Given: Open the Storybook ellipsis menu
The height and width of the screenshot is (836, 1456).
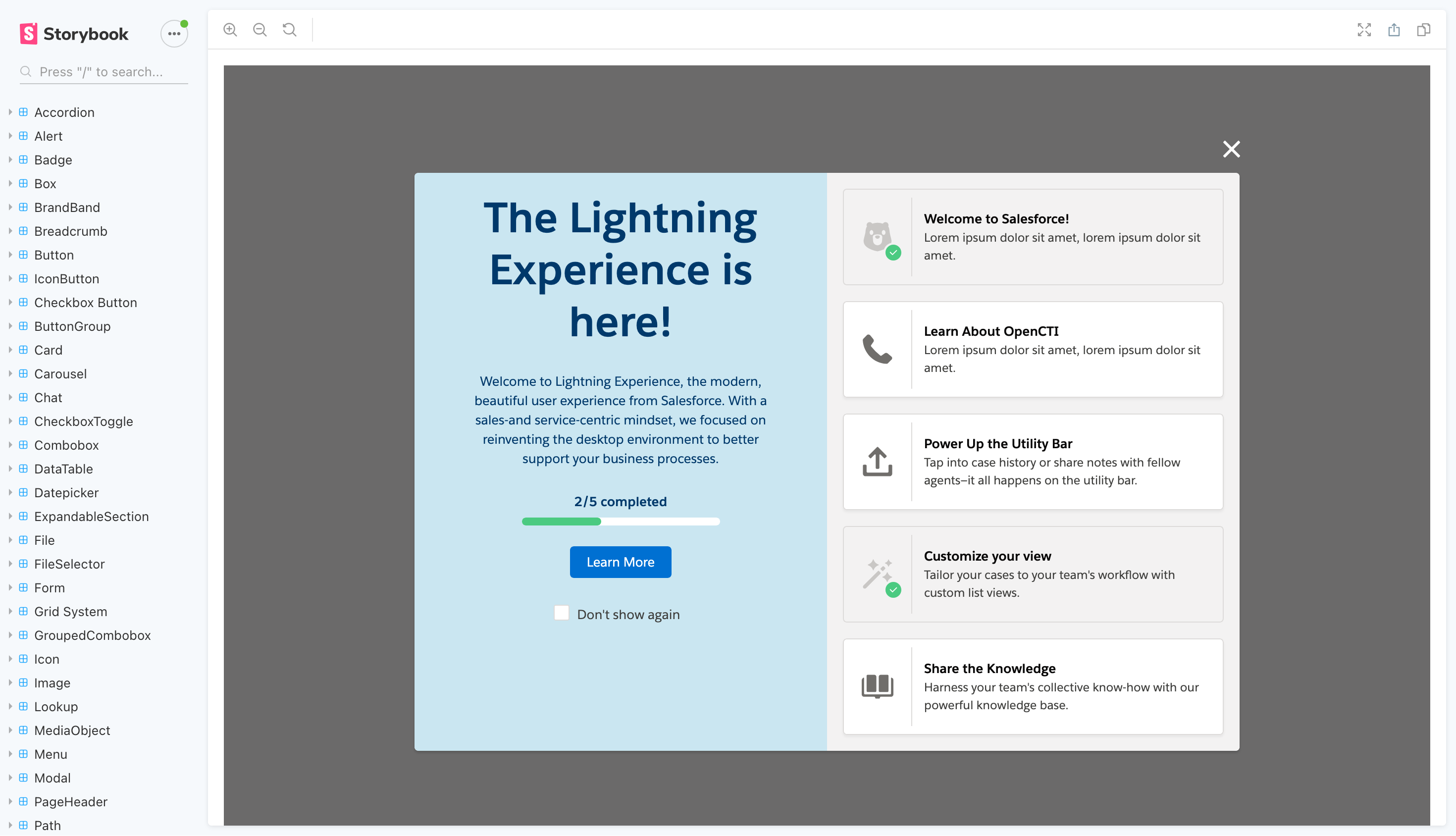Looking at the screenshot, I should point(174,33).
